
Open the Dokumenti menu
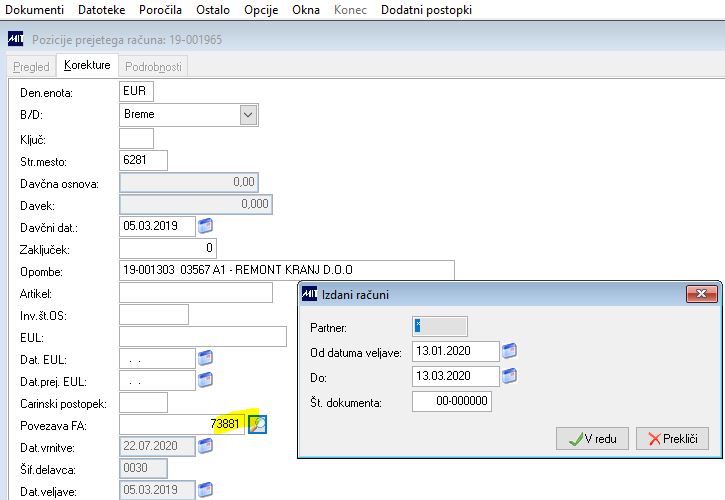[x=34, y=10]
